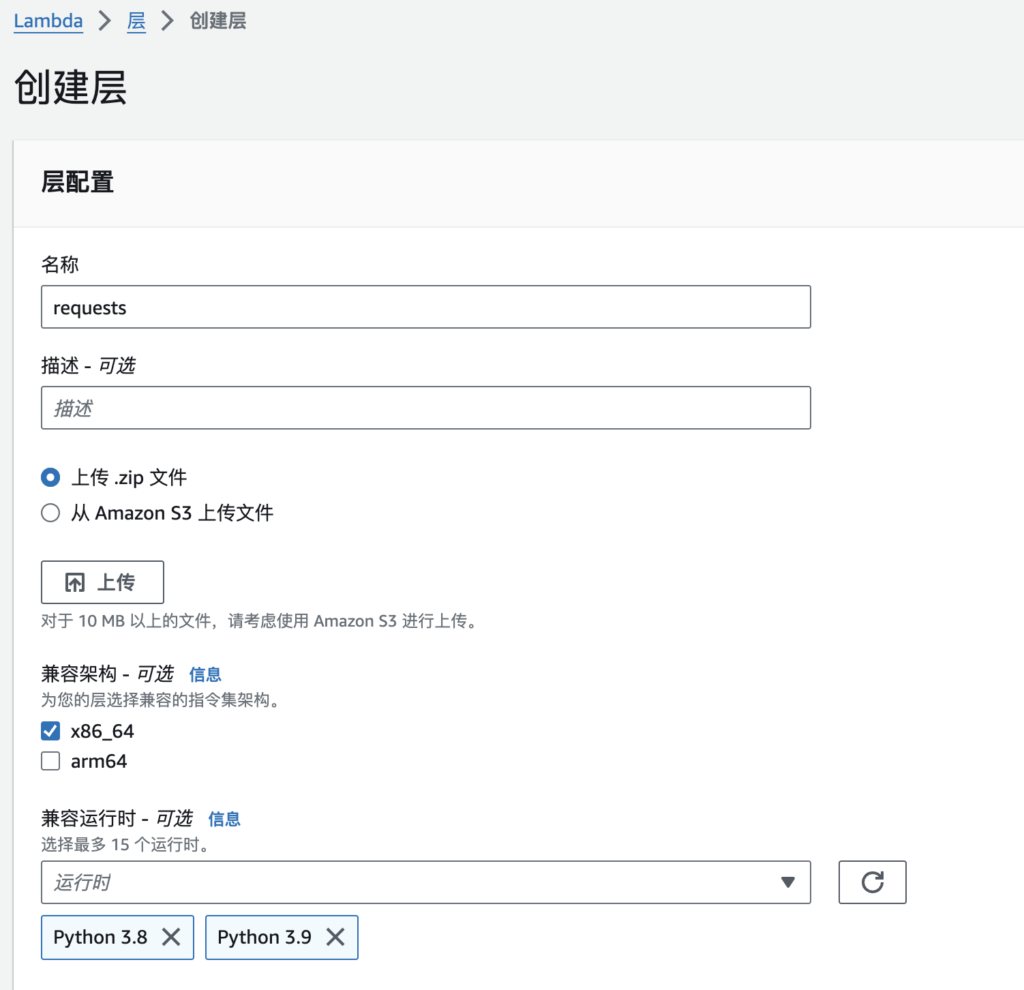
Task: Click the refresh runtimes icon button
Action: 872,881
